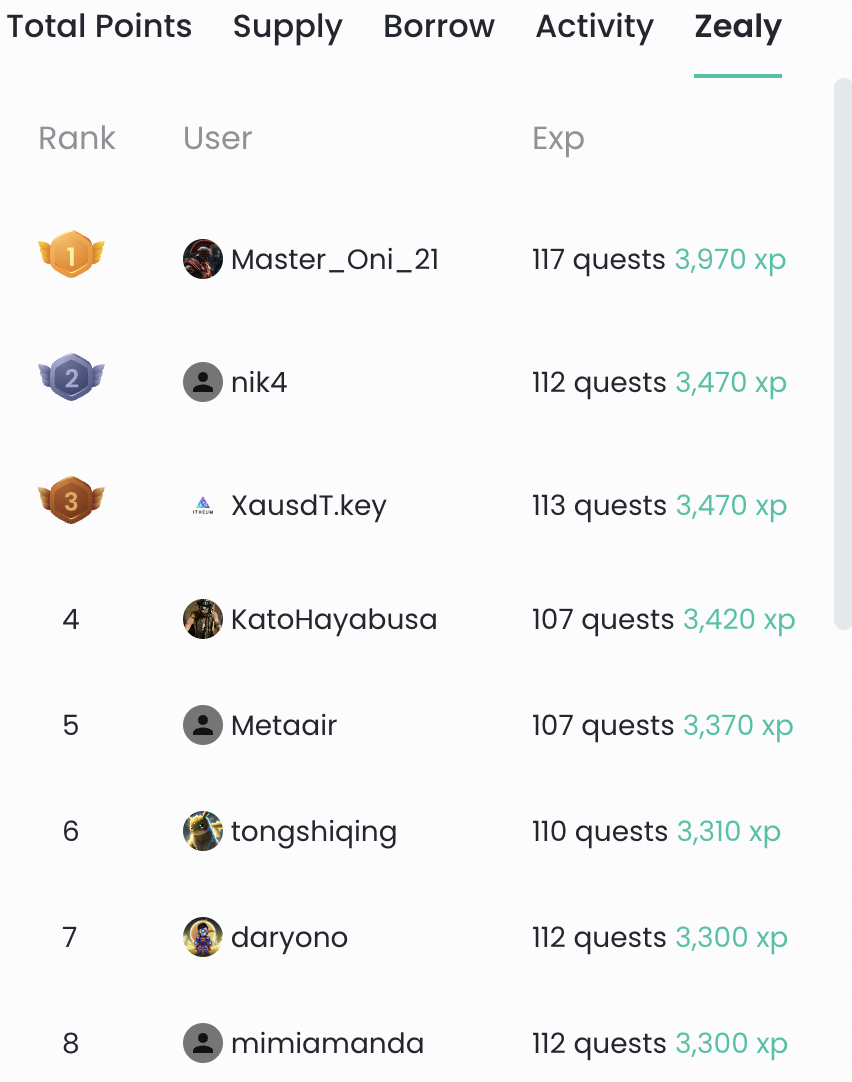Click the gold rank 1 medal badge

click(71, 254)
